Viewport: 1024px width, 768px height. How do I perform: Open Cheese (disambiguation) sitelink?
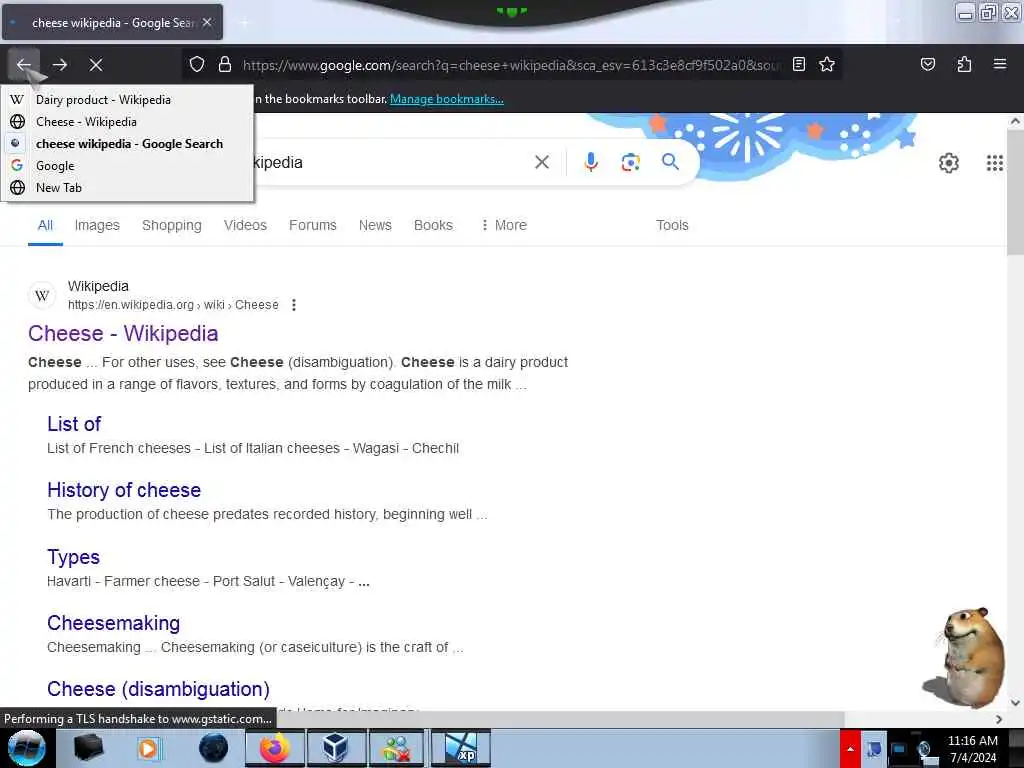158,689
